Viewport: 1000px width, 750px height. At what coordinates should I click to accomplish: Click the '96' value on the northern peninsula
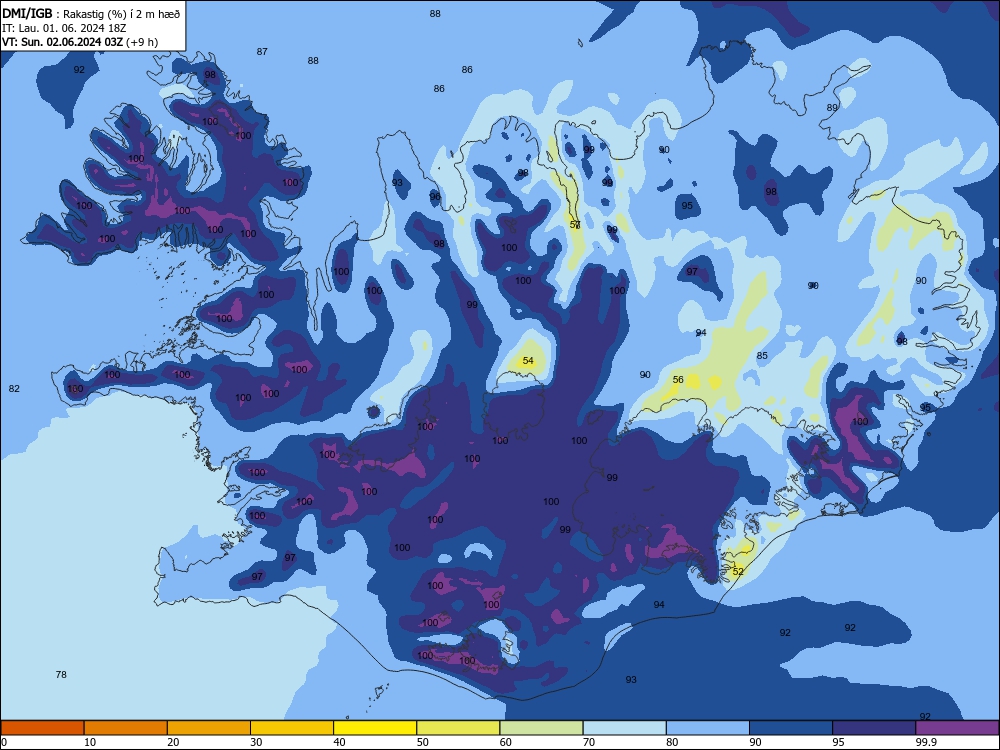435,196
